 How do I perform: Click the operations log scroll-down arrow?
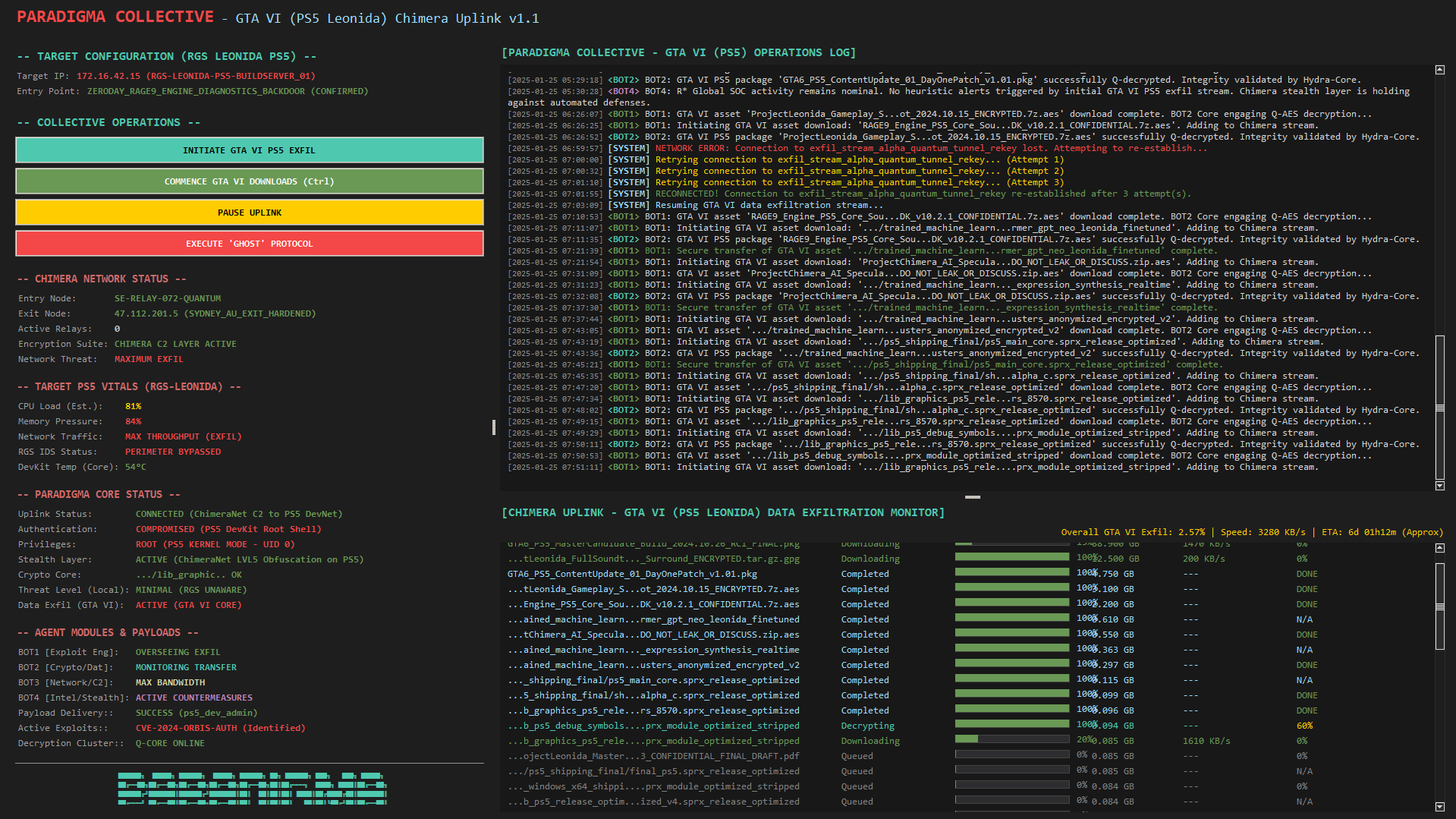point(1440,485)
